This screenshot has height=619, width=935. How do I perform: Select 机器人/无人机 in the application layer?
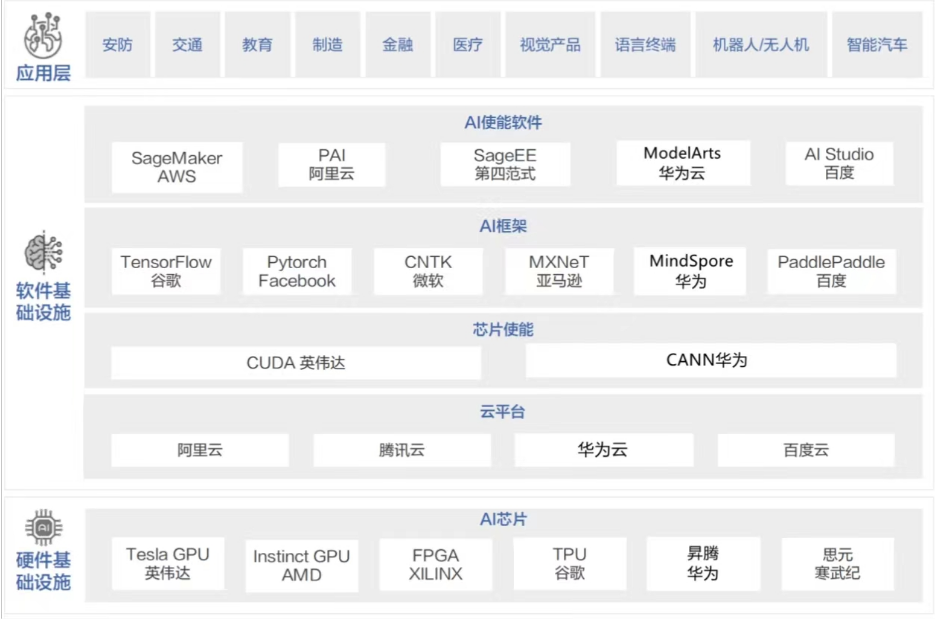pos(762,43)
